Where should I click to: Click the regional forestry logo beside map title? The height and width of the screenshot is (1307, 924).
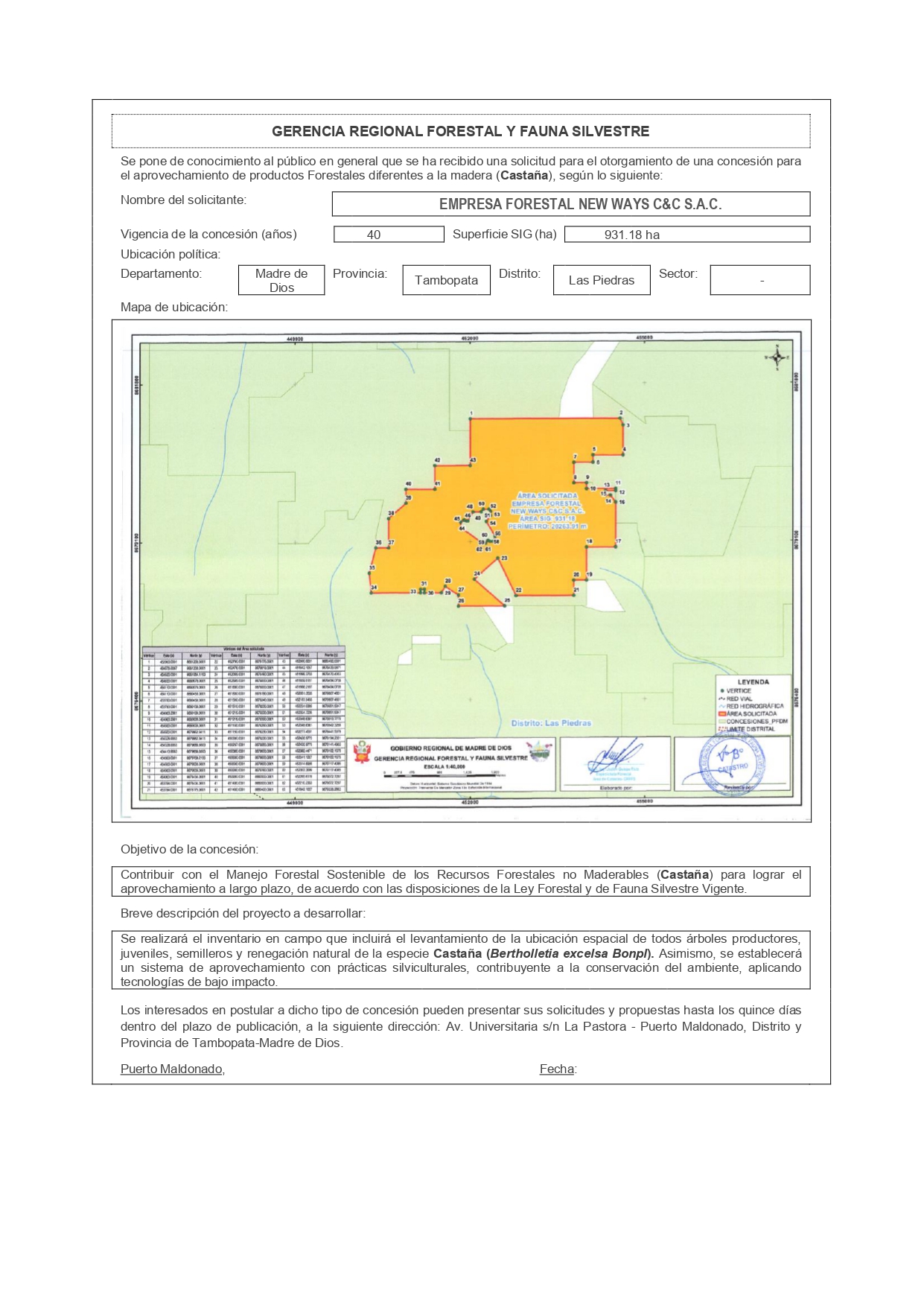coord(539,751)
